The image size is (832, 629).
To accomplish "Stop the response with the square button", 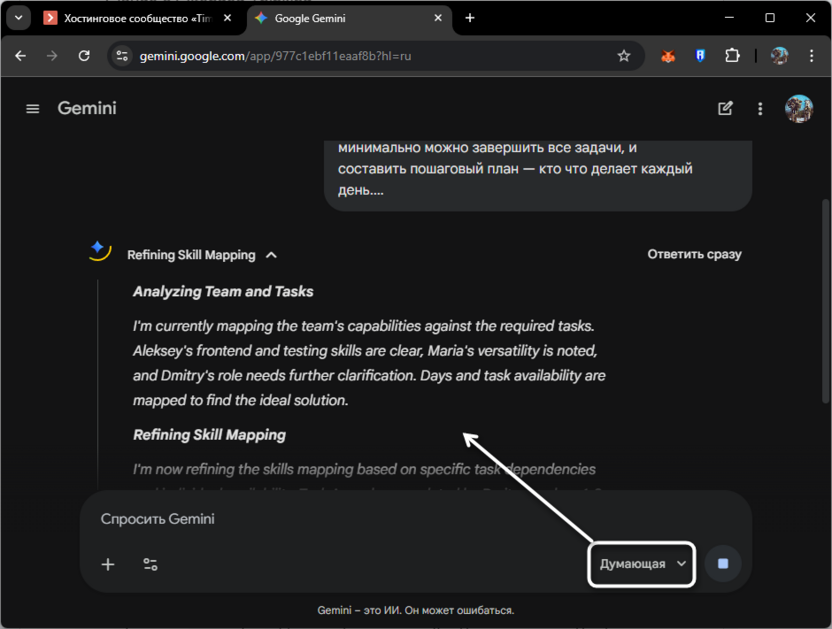I will tap(723, 564).
